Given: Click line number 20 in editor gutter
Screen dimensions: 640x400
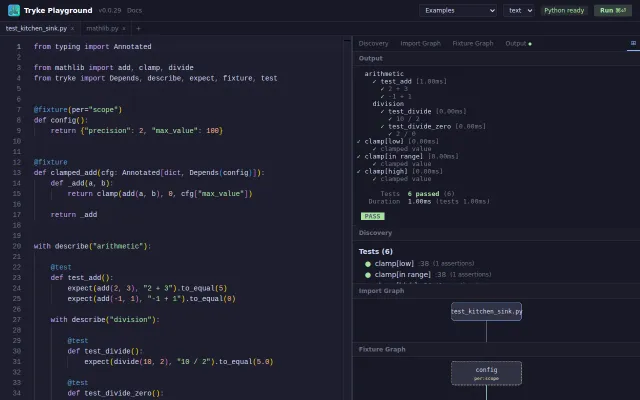Looking at the screenshot, I should pyautogui.click(x=17, y=246).
